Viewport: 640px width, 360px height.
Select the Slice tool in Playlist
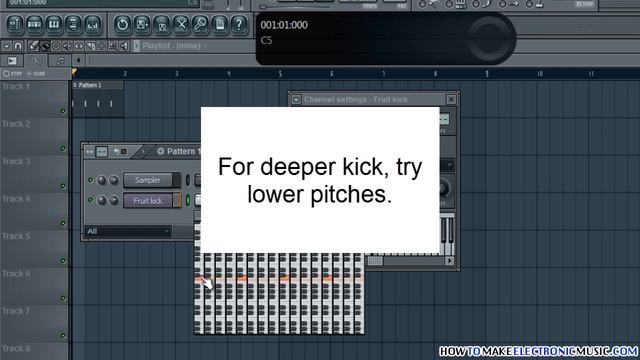[90, 46]
